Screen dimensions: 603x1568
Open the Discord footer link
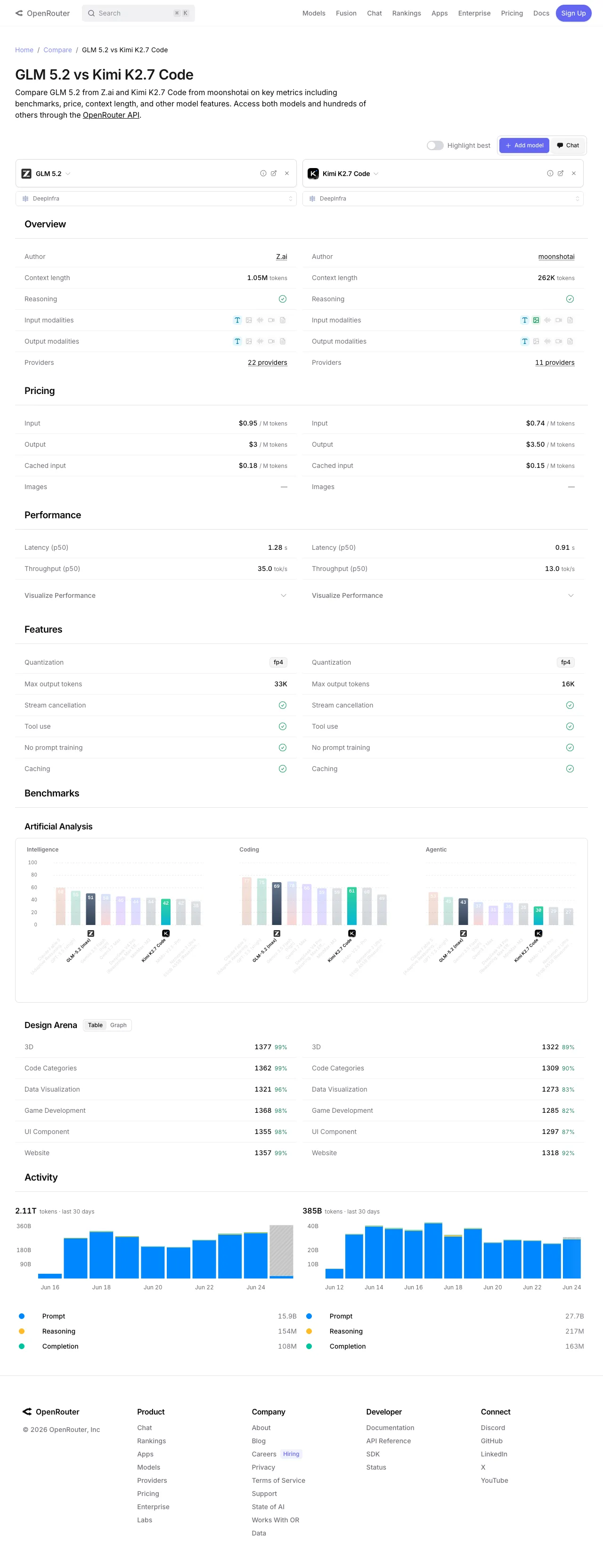(493, 1427)
